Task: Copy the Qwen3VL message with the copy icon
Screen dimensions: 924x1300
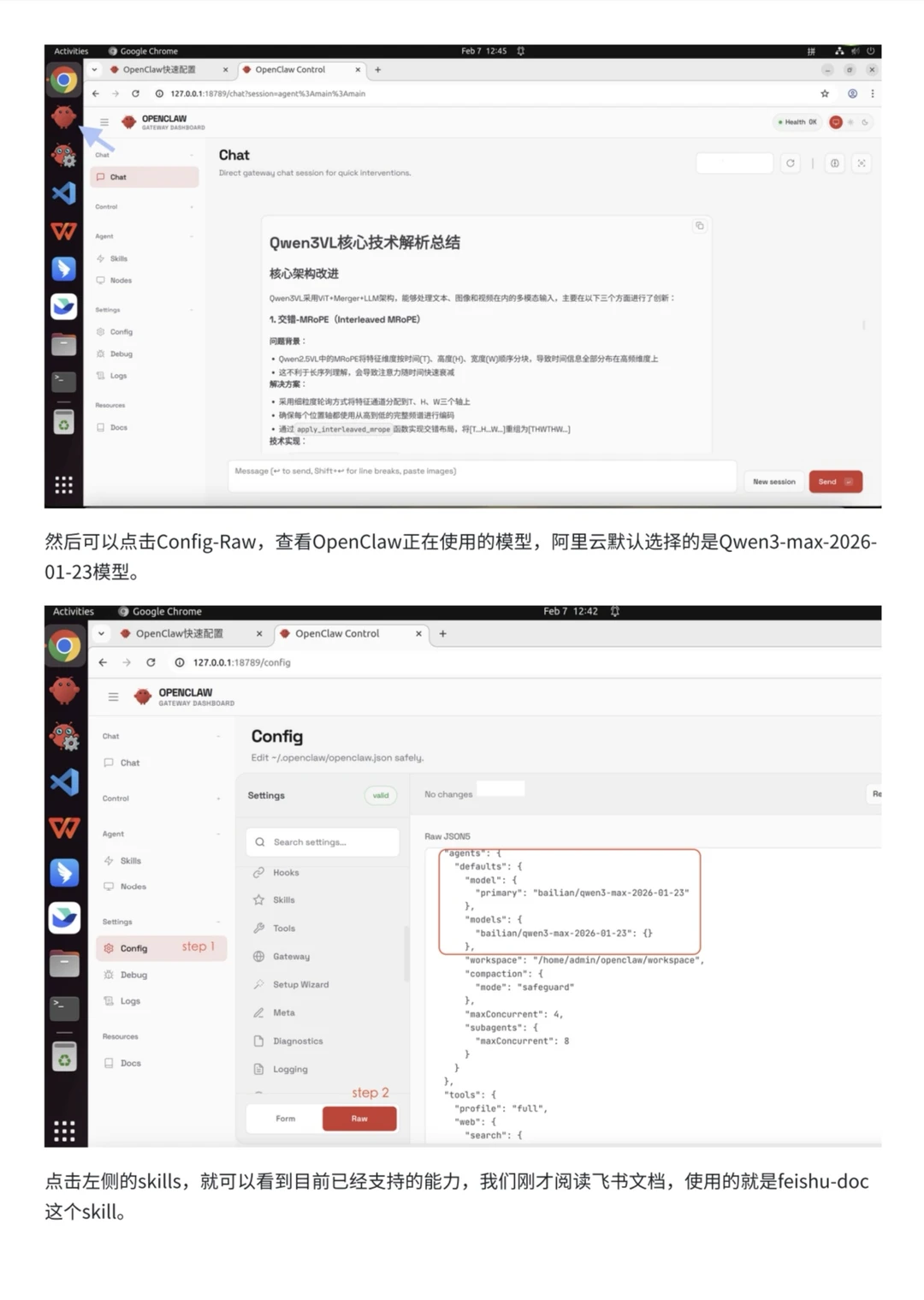Action: (x=700, y=226)
